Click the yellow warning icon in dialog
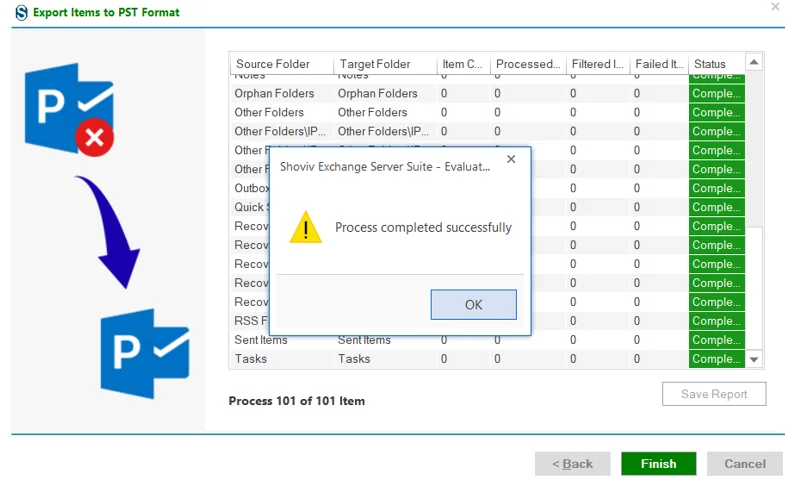 305,227
